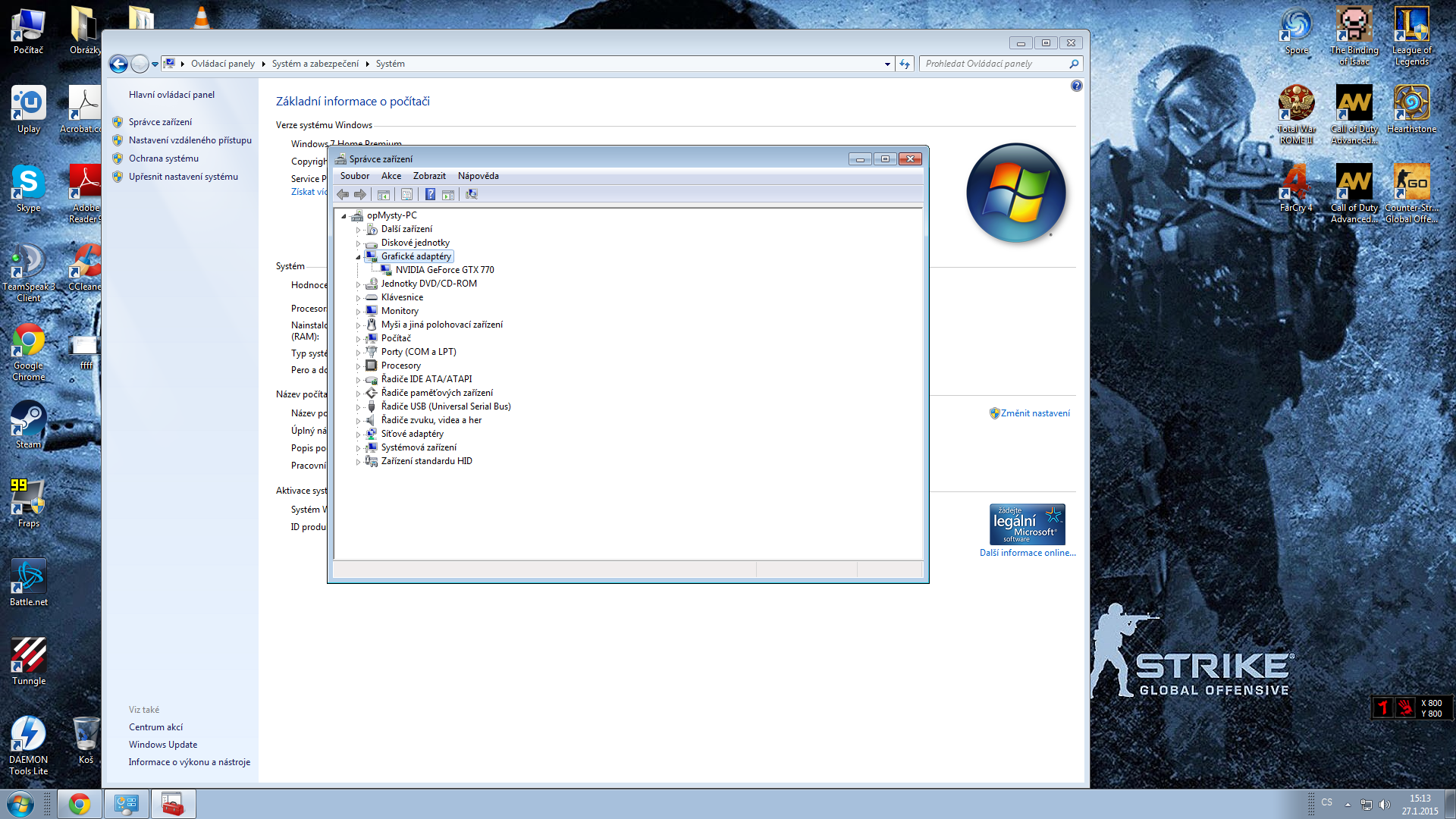Select Řadiče paměťových zařízení entry
This screenshot has width=1456, height=819.
pos(437,393)
